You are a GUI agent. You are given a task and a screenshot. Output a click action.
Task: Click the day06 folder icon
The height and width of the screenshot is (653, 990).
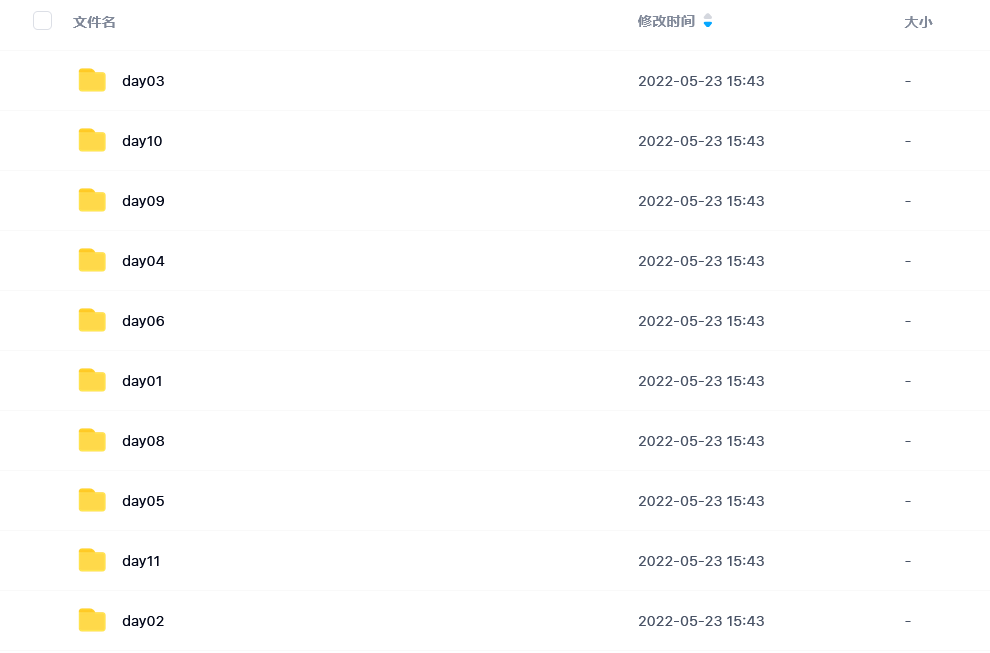(x=92, y=320)
